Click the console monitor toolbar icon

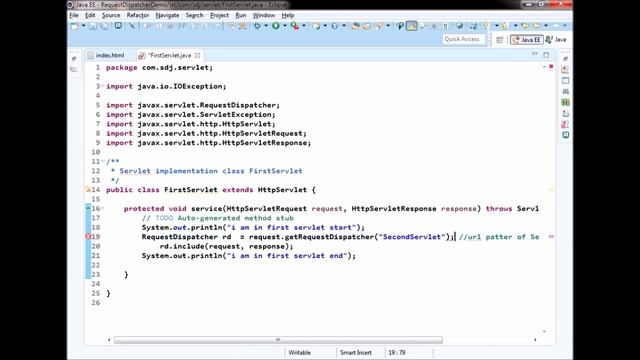pyautogui.click(x=118, y=26)
